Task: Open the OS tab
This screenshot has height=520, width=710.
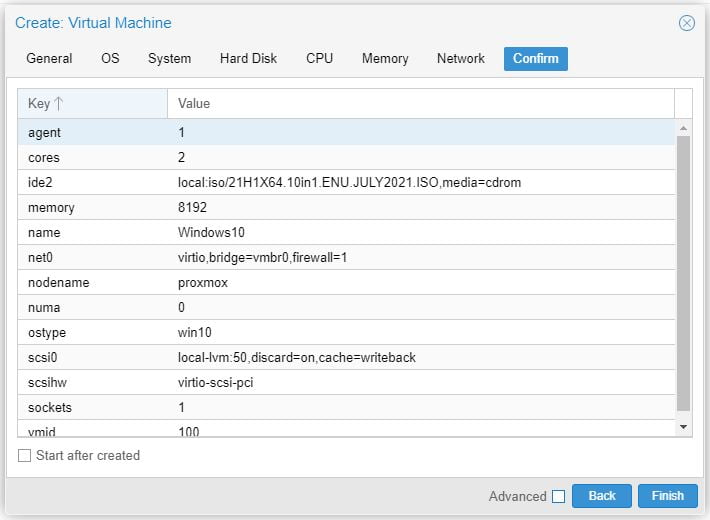Action: point(110,59)
